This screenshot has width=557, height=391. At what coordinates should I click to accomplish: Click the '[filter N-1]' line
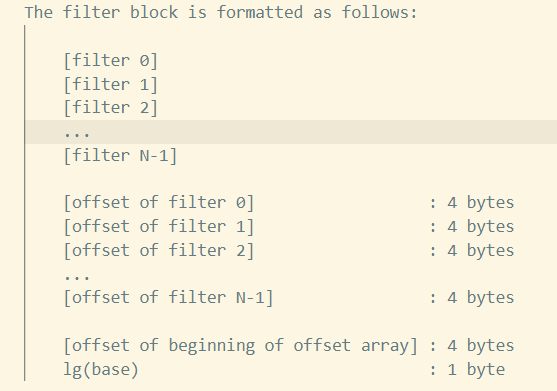(x=120, y=156)
